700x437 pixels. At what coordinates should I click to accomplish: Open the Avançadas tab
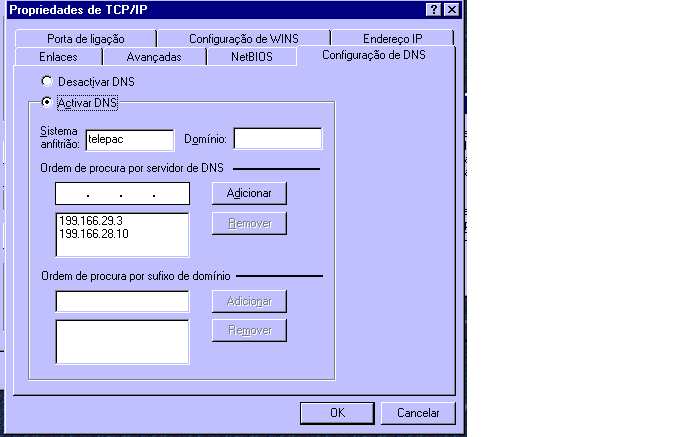click(154, 57)
